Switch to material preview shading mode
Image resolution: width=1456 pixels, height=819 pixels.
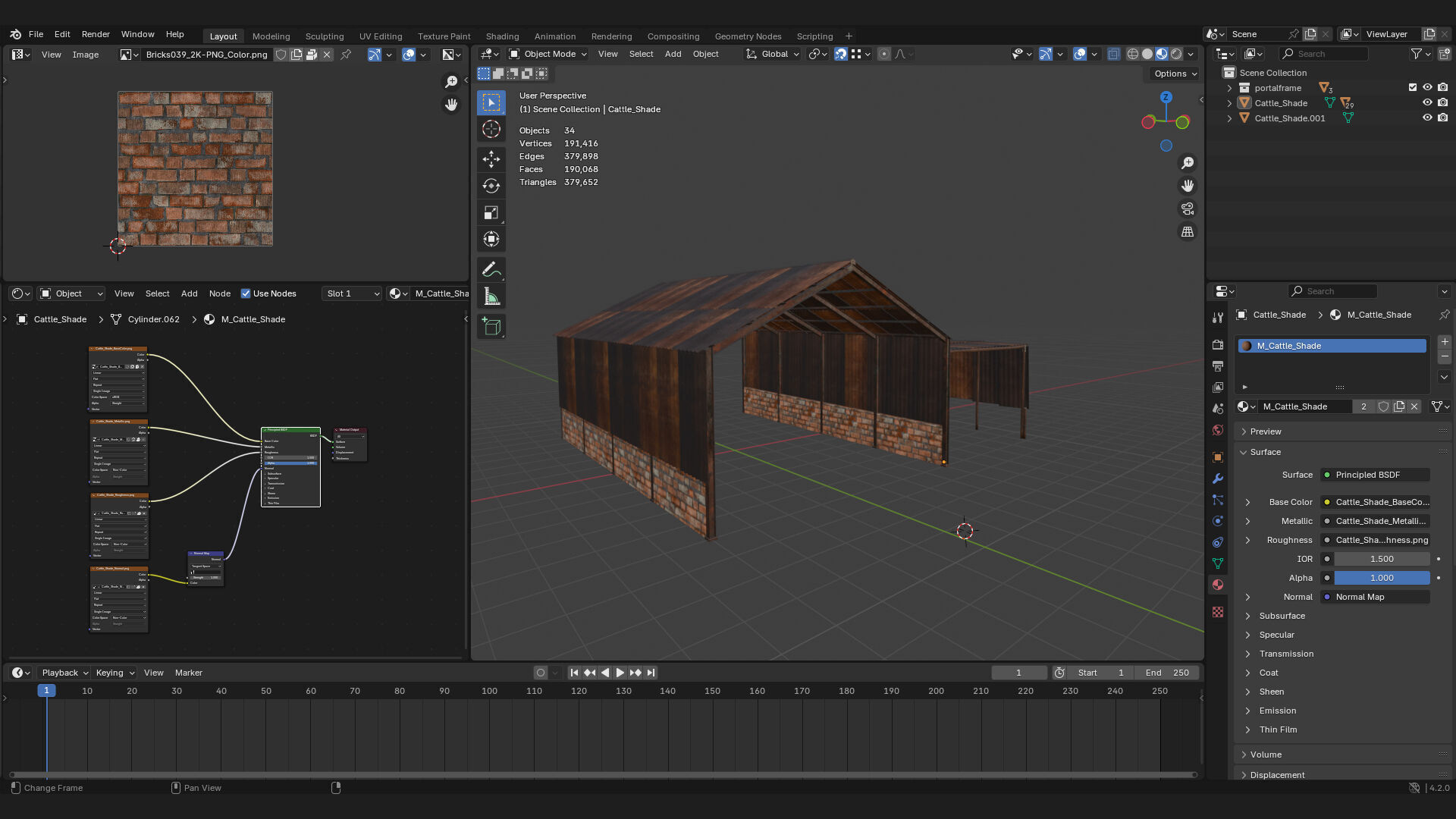click(x=1162, y=54)
